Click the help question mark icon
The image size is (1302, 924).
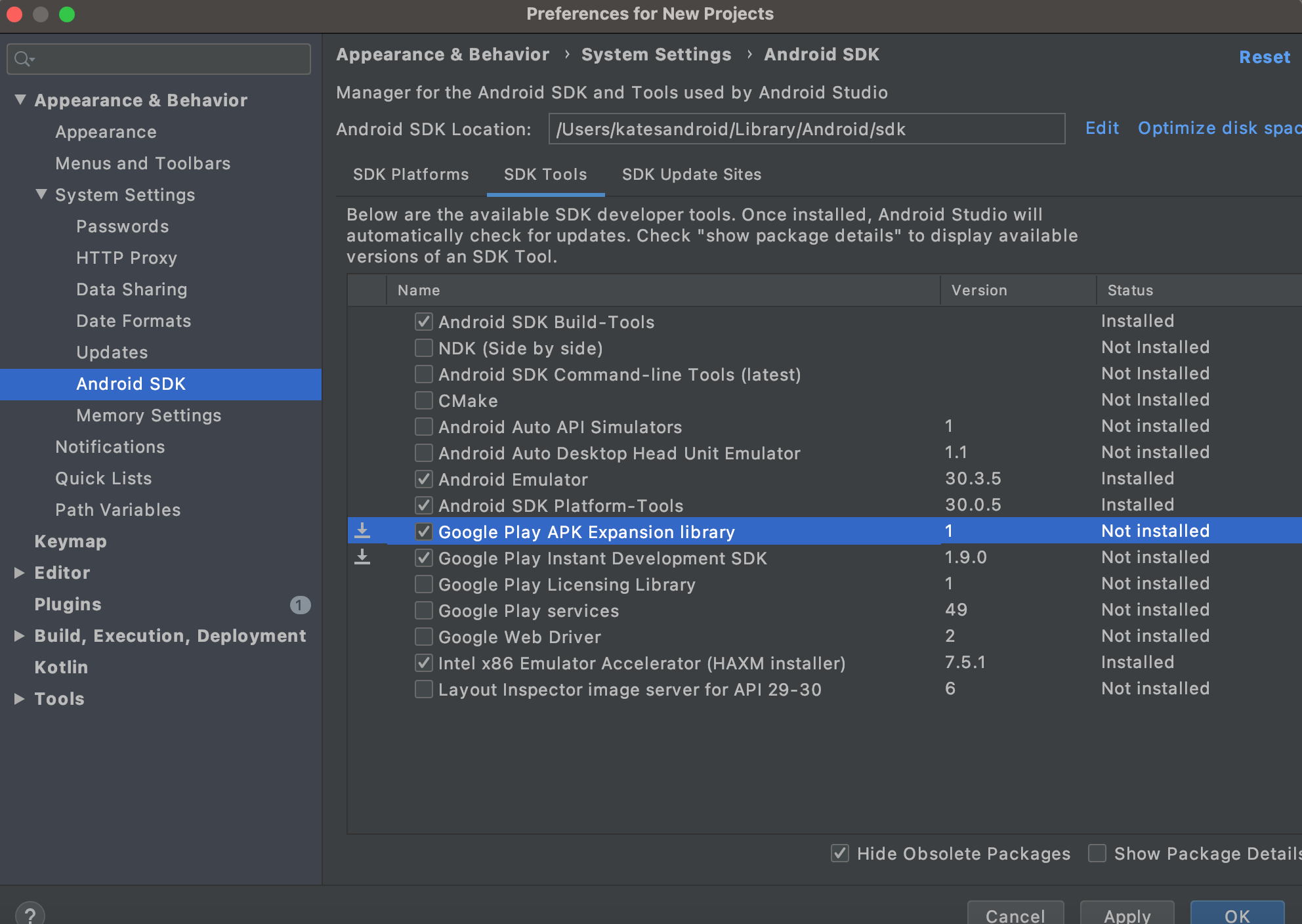point(30,915)
